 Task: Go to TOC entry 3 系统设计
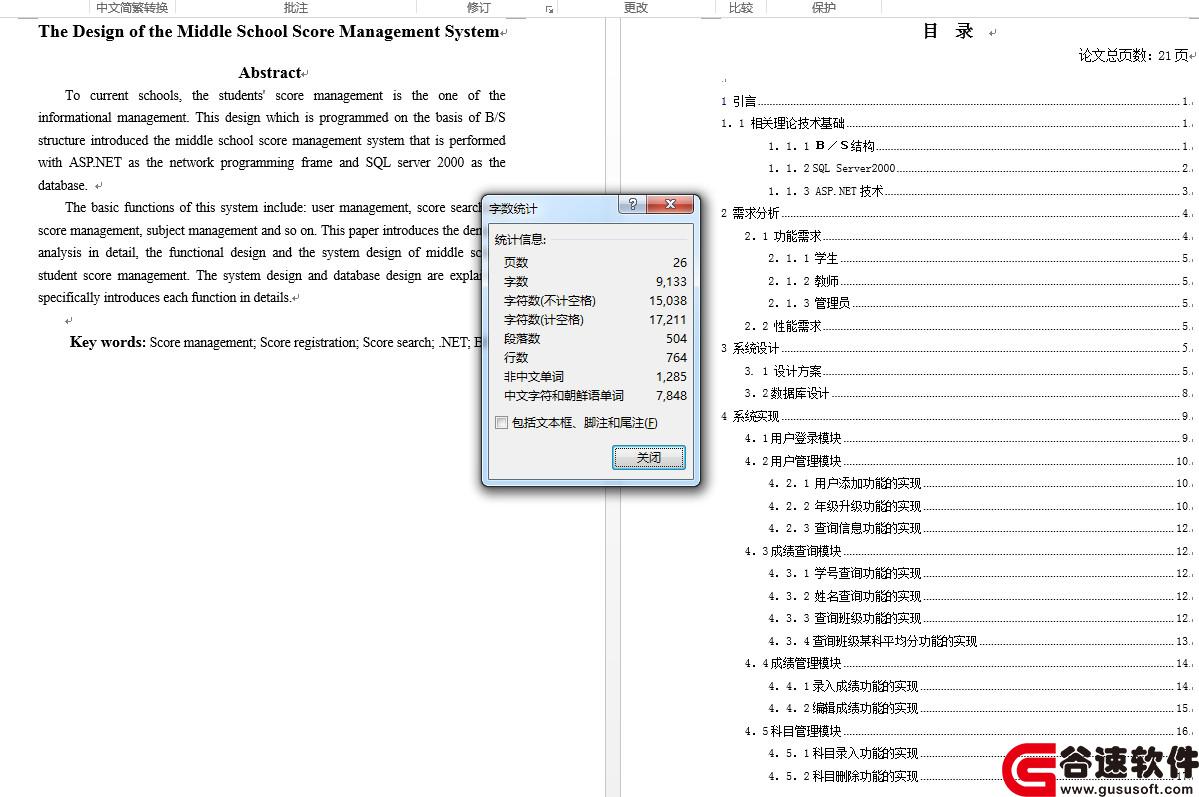pos(956,348)
